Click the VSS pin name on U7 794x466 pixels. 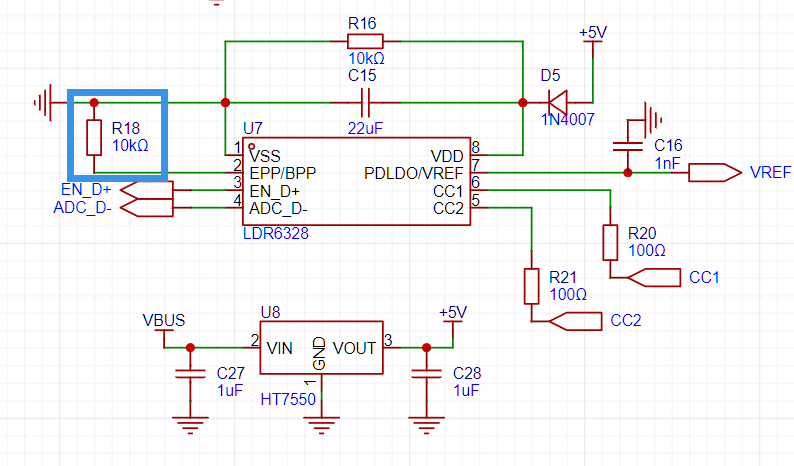click(265, 156)
